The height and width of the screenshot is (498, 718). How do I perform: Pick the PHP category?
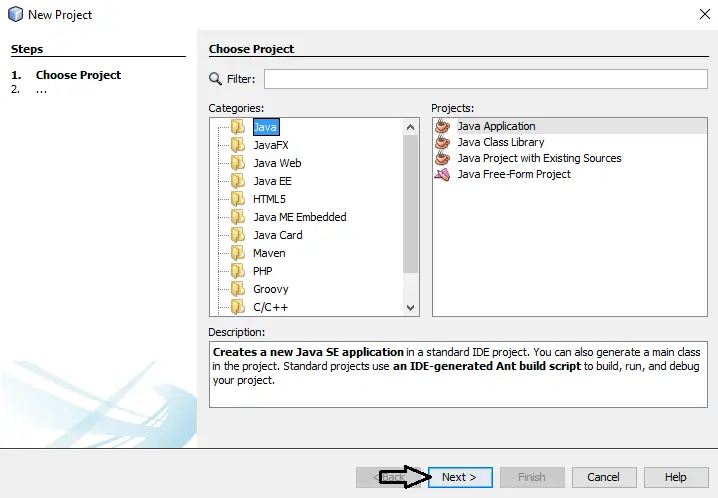click(x=263, y=271)
